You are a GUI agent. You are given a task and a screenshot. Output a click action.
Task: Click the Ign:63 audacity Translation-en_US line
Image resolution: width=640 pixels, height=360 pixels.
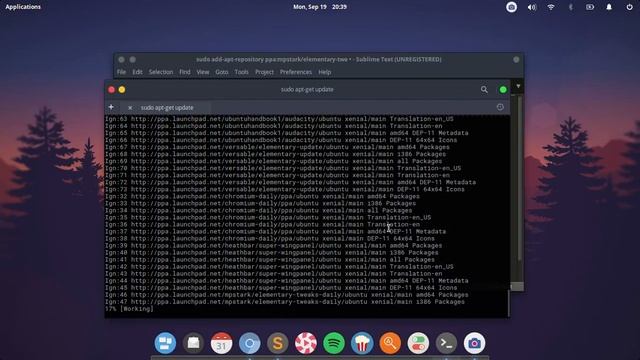tap(279, 119)
